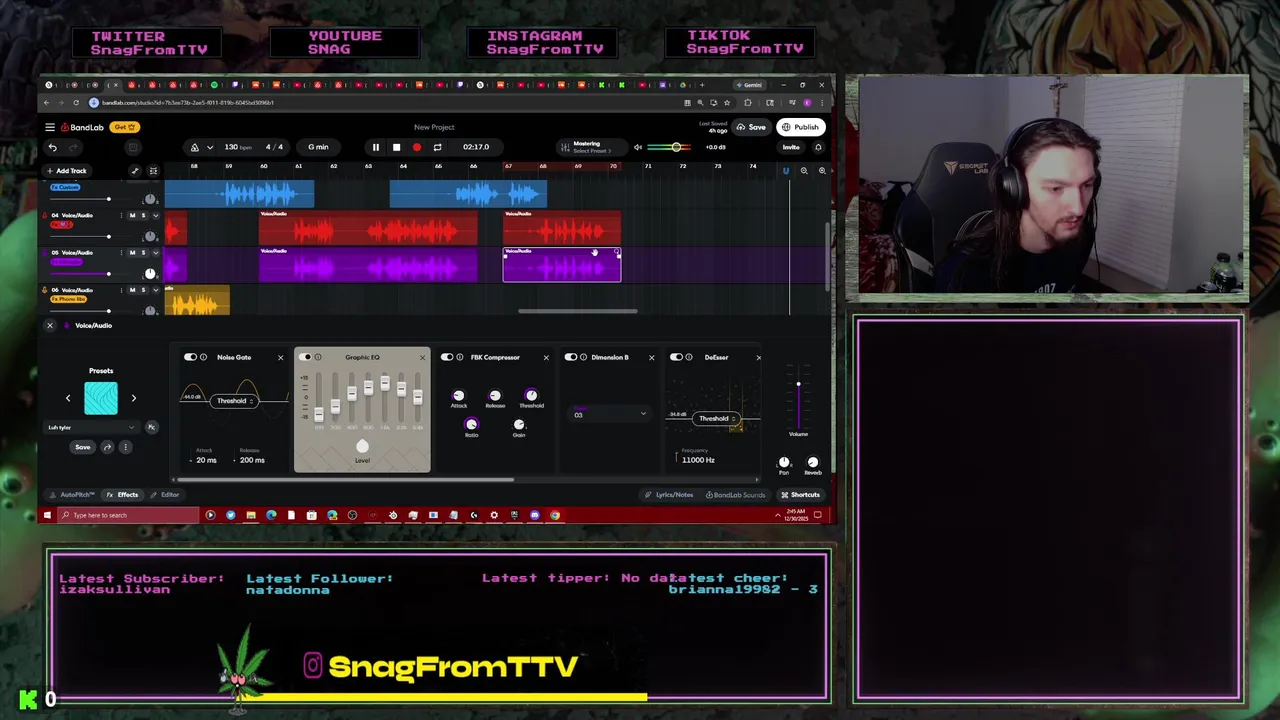The width and height of the screenshot is (1280, 720).
Task: Expand track 04 options chevron
Action: point(154,216)
